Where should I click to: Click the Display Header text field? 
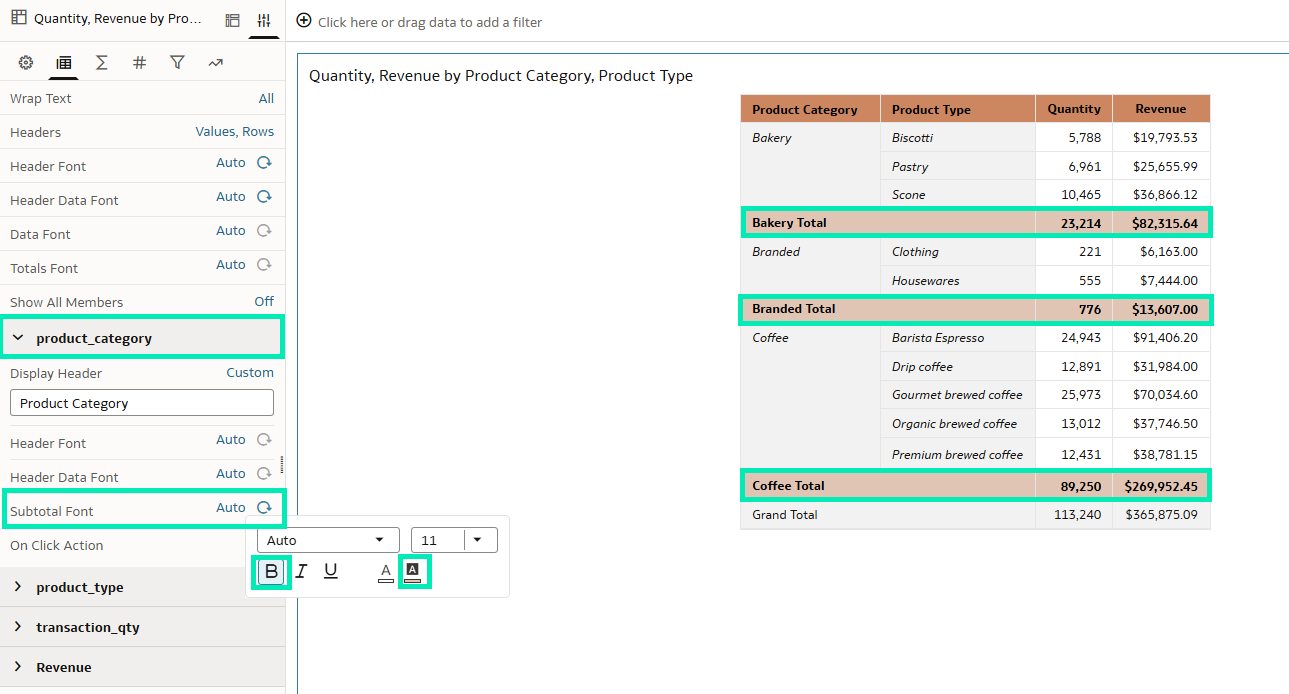point(141,403)
